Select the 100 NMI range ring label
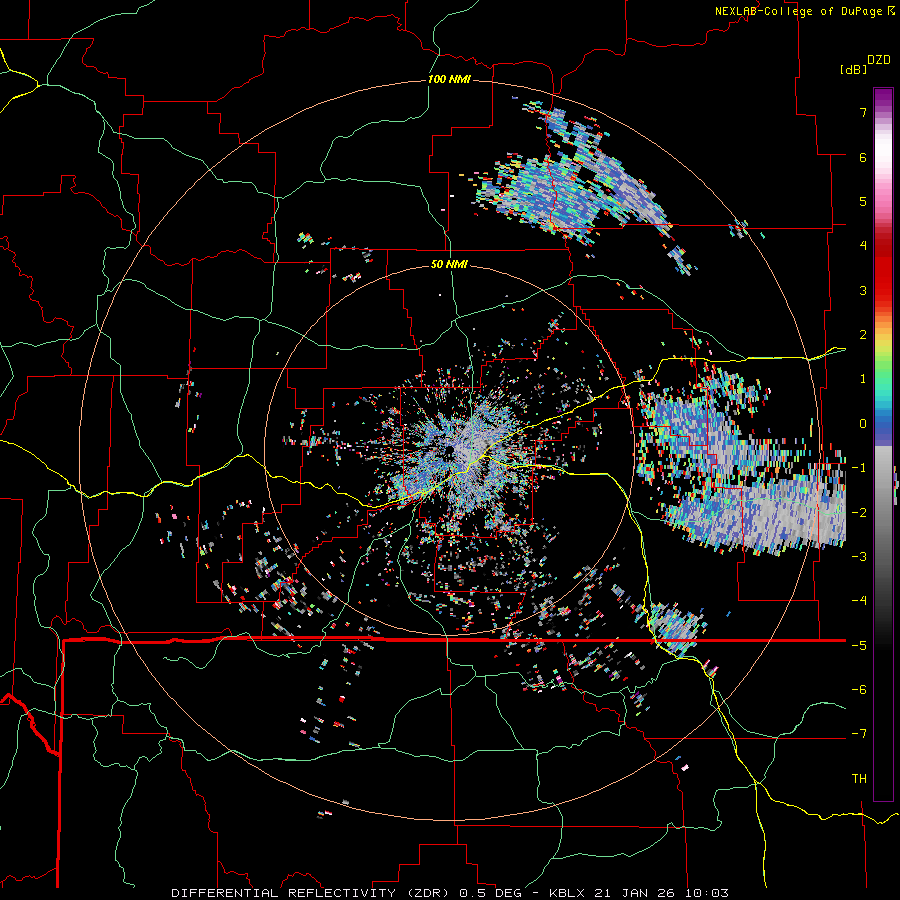This screenshot has width=900, height=900. click(x=449, y=79)
